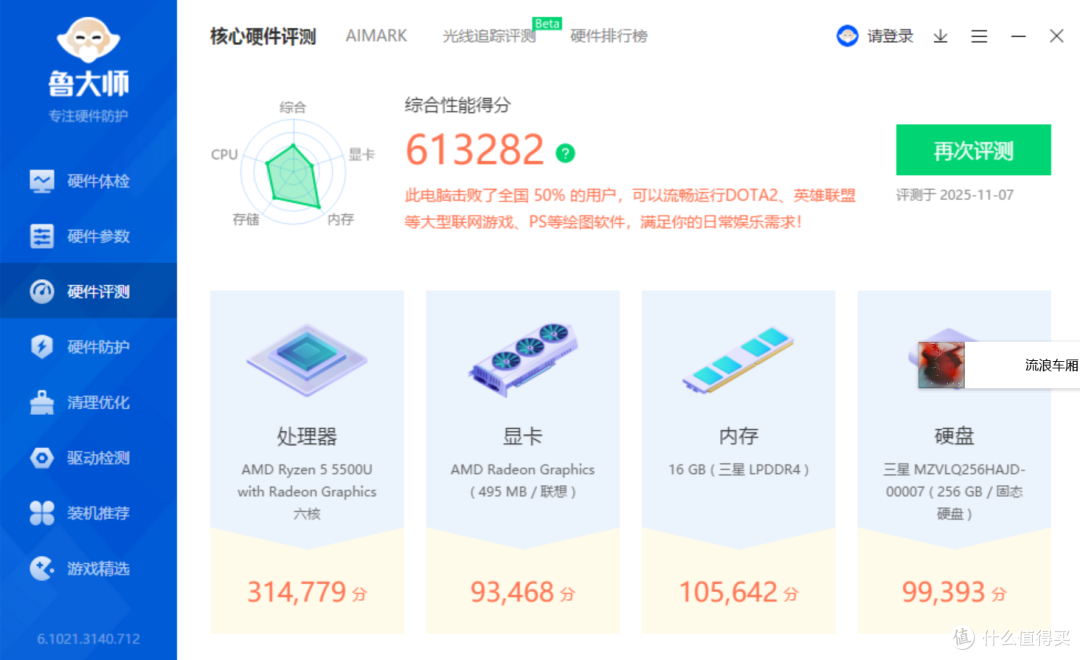This screenshot has width=1080, height=660.
Task: Click the 流浪车厢 thumbnail image
Action: (942, 365)
